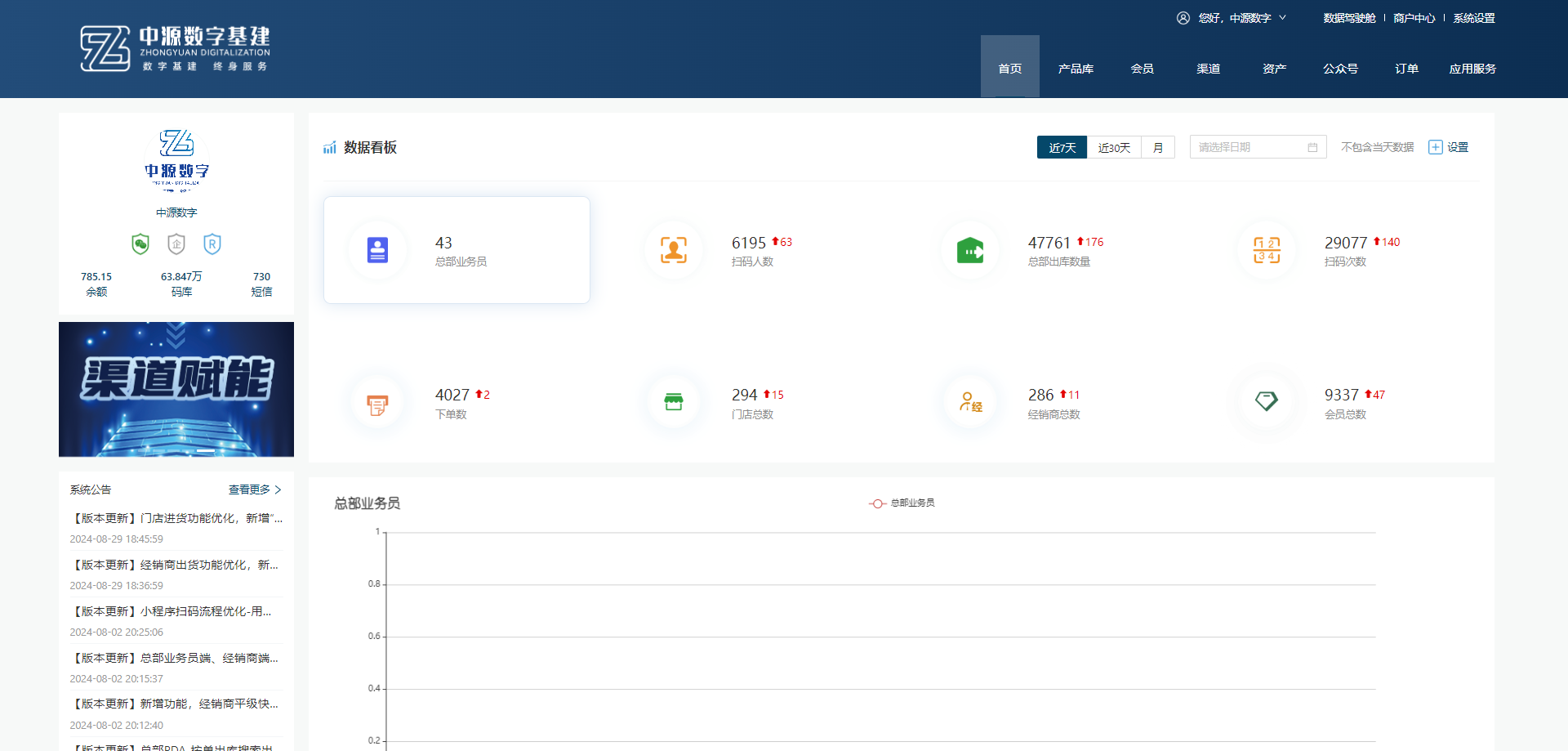Click the 不包含当天数据 note
Image resolution: width=1568 pixels, height=751 pixels.
pos(1377,147)
